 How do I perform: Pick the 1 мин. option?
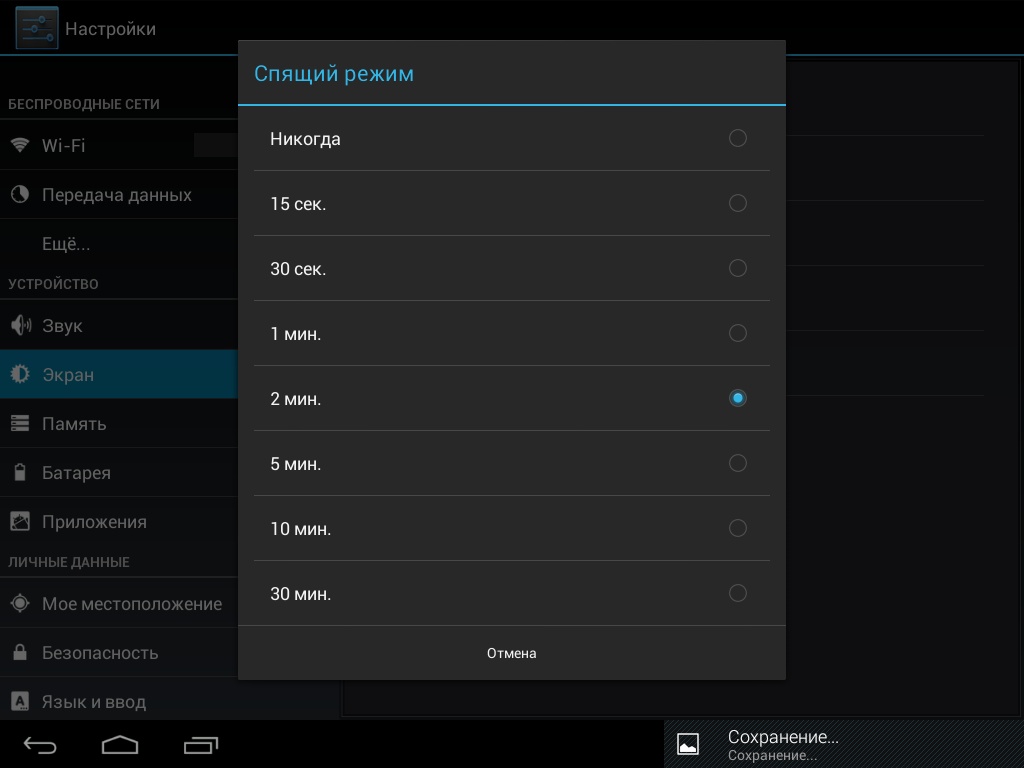737,333
